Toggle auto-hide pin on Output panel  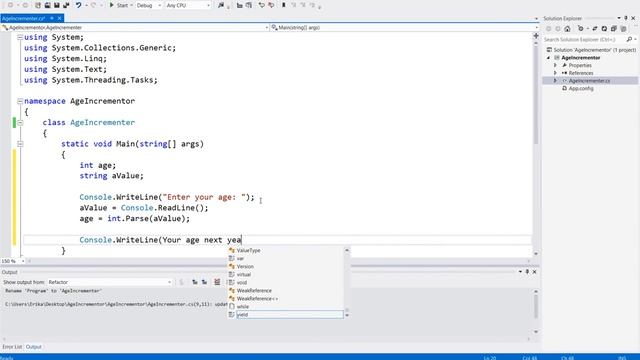(x=527, y=272)
